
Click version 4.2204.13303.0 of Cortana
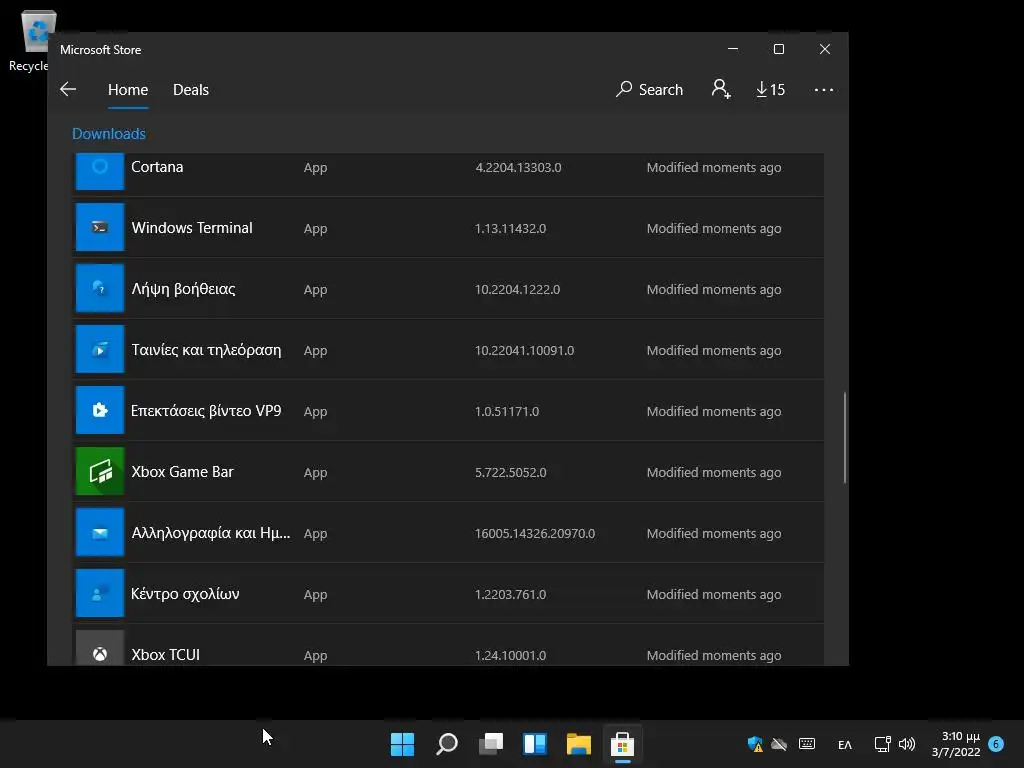(x=519, y=167)
